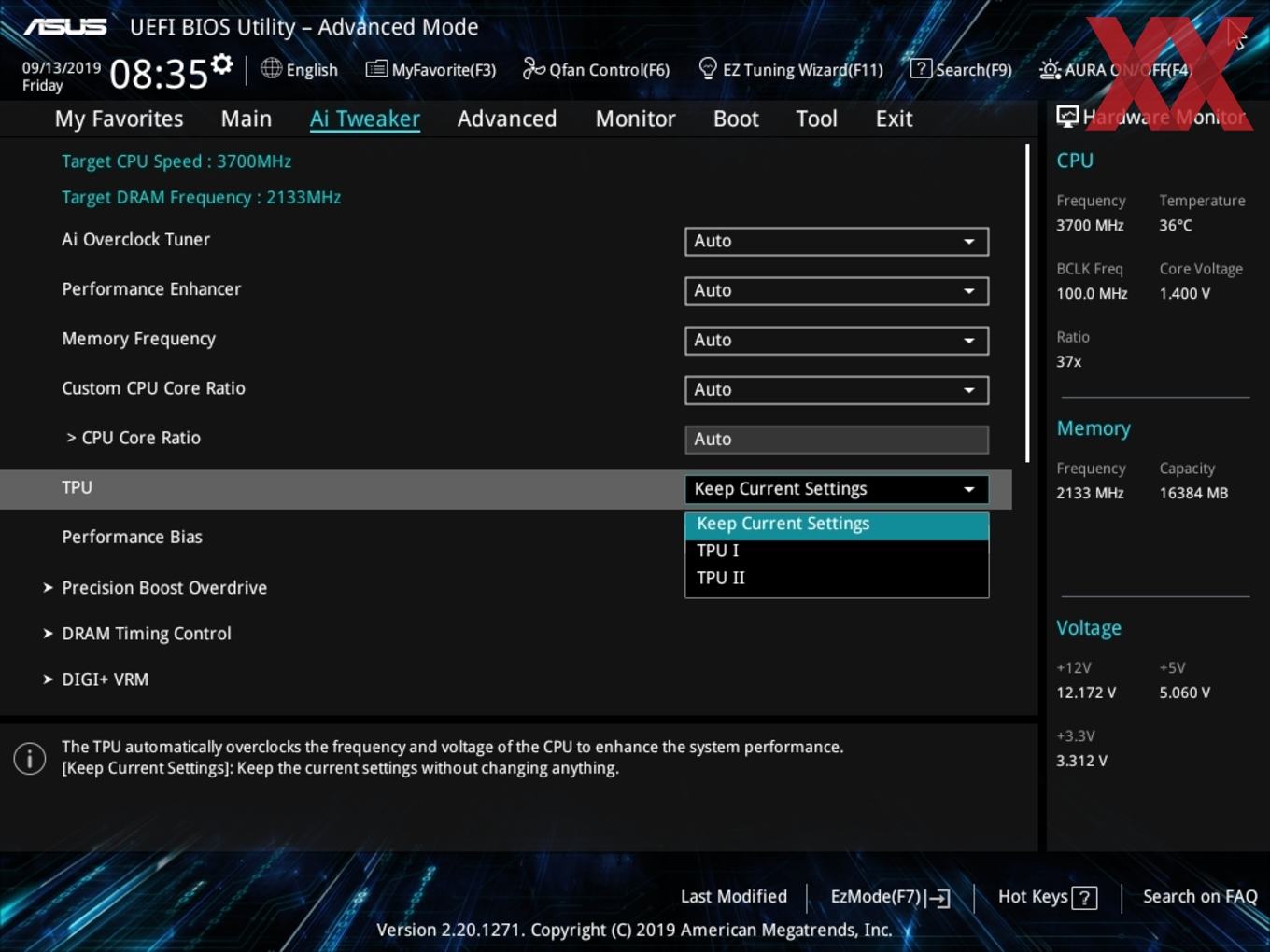Image resolution: width=1270 pixels, height=952 pixels.
Task: Click the Custom CPU Core Ratio label
Action: point(153,388)
